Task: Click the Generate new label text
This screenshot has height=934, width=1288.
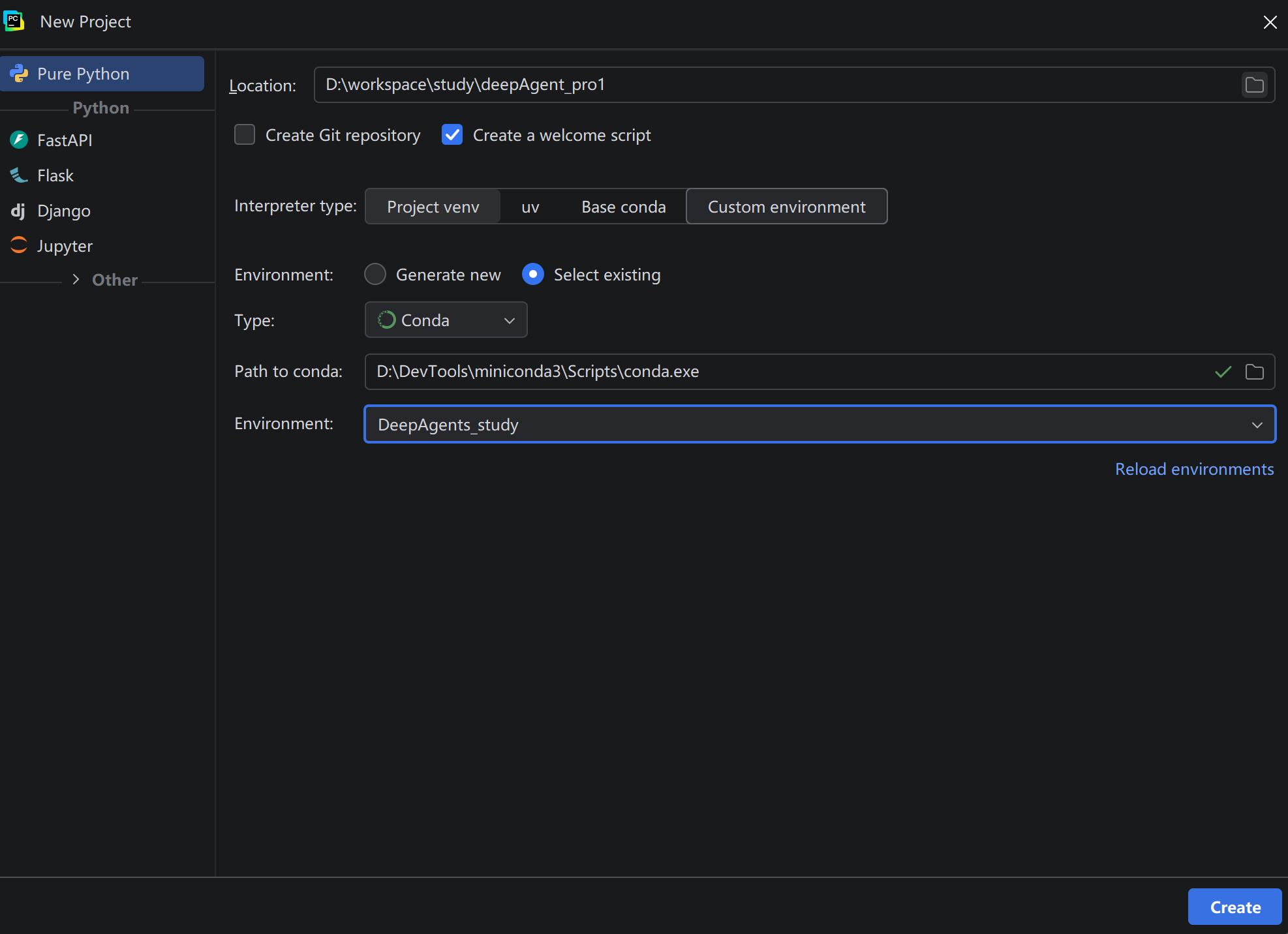Action: (x=448, y=275)
